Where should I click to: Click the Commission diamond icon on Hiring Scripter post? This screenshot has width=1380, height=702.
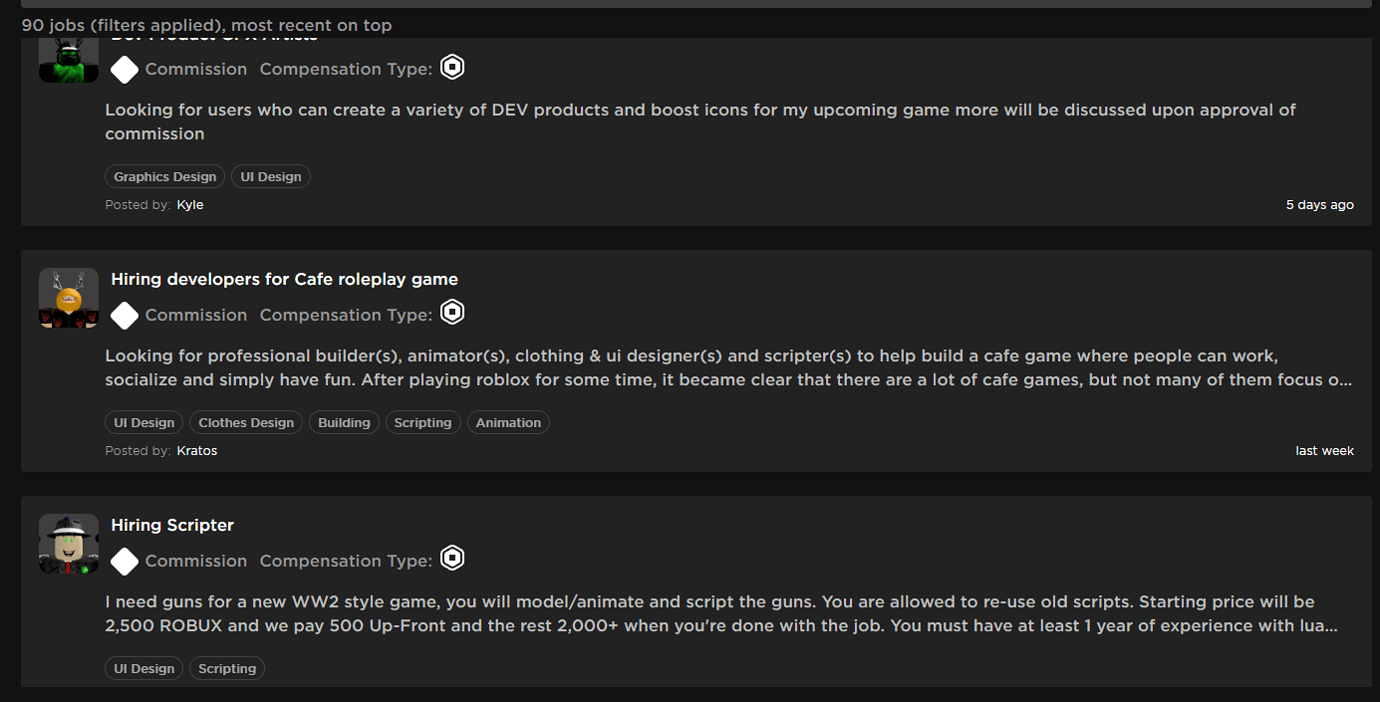pyautogui.click(x=124, y=561)
